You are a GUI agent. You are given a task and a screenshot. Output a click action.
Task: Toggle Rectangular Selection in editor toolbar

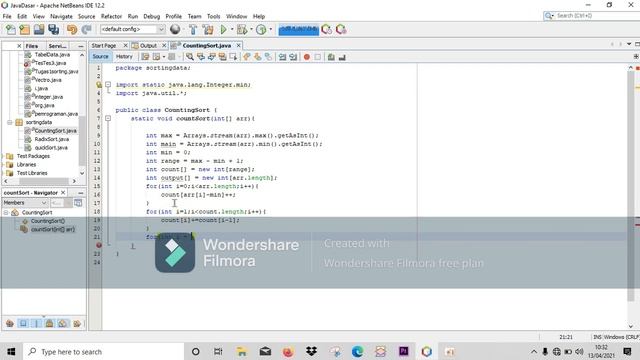click(233, 57)
